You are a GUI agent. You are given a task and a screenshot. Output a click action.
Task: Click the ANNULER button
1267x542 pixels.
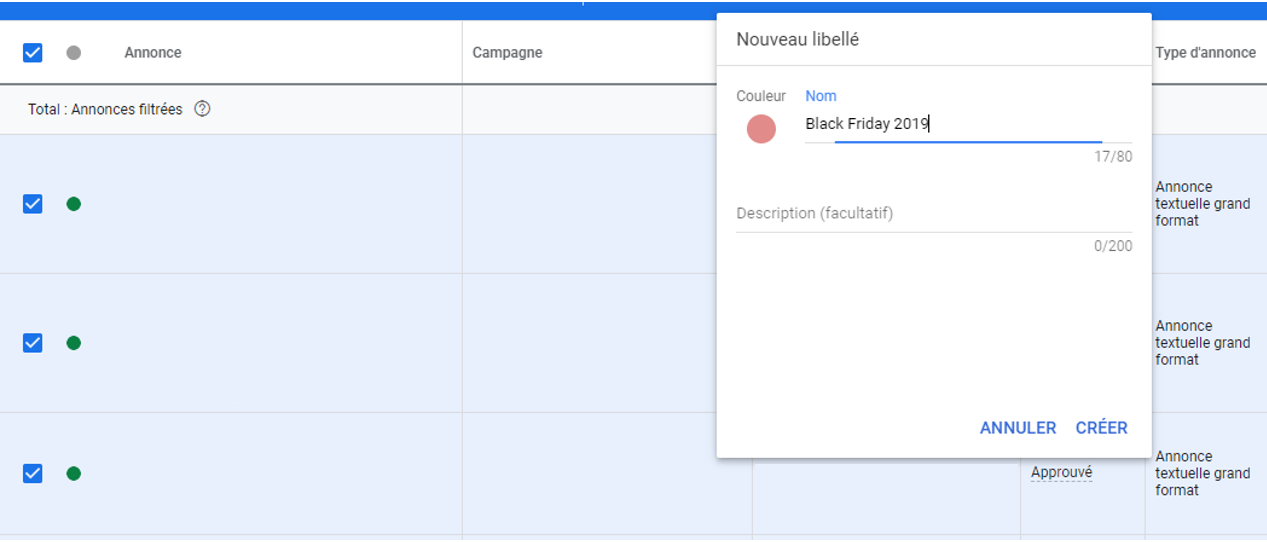pyautogui.click(x=1018, y=428)
